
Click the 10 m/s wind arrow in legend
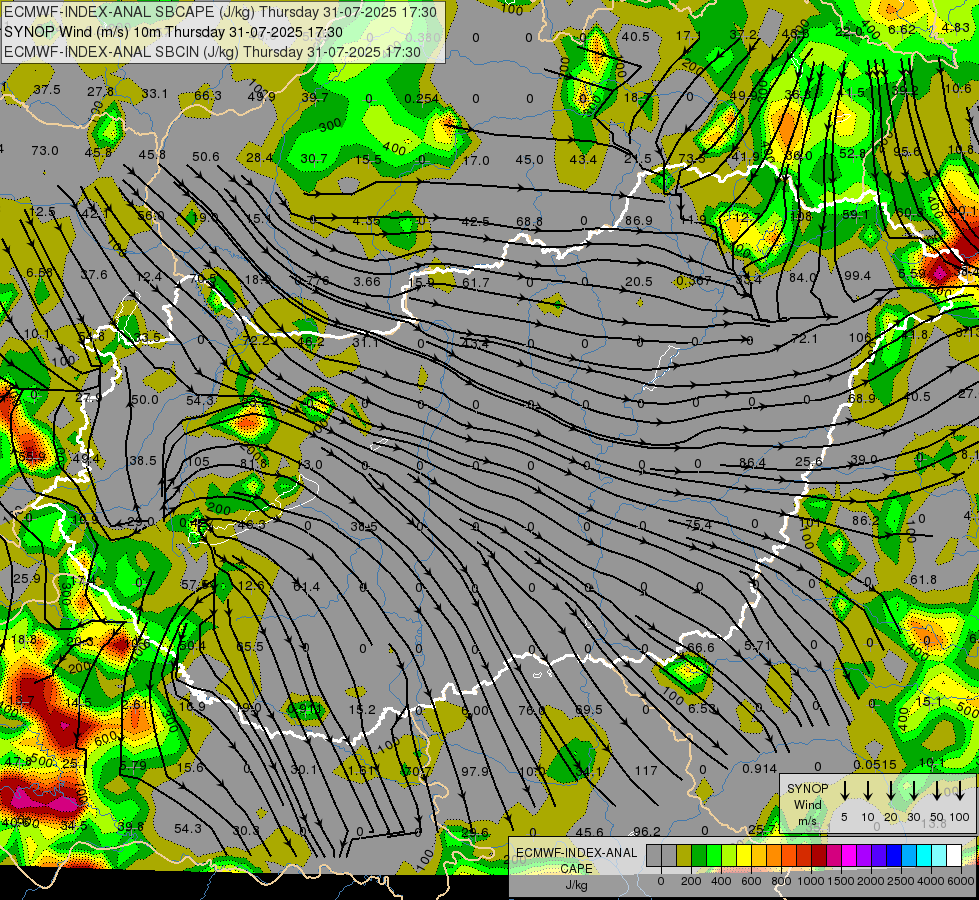[868, 791]
